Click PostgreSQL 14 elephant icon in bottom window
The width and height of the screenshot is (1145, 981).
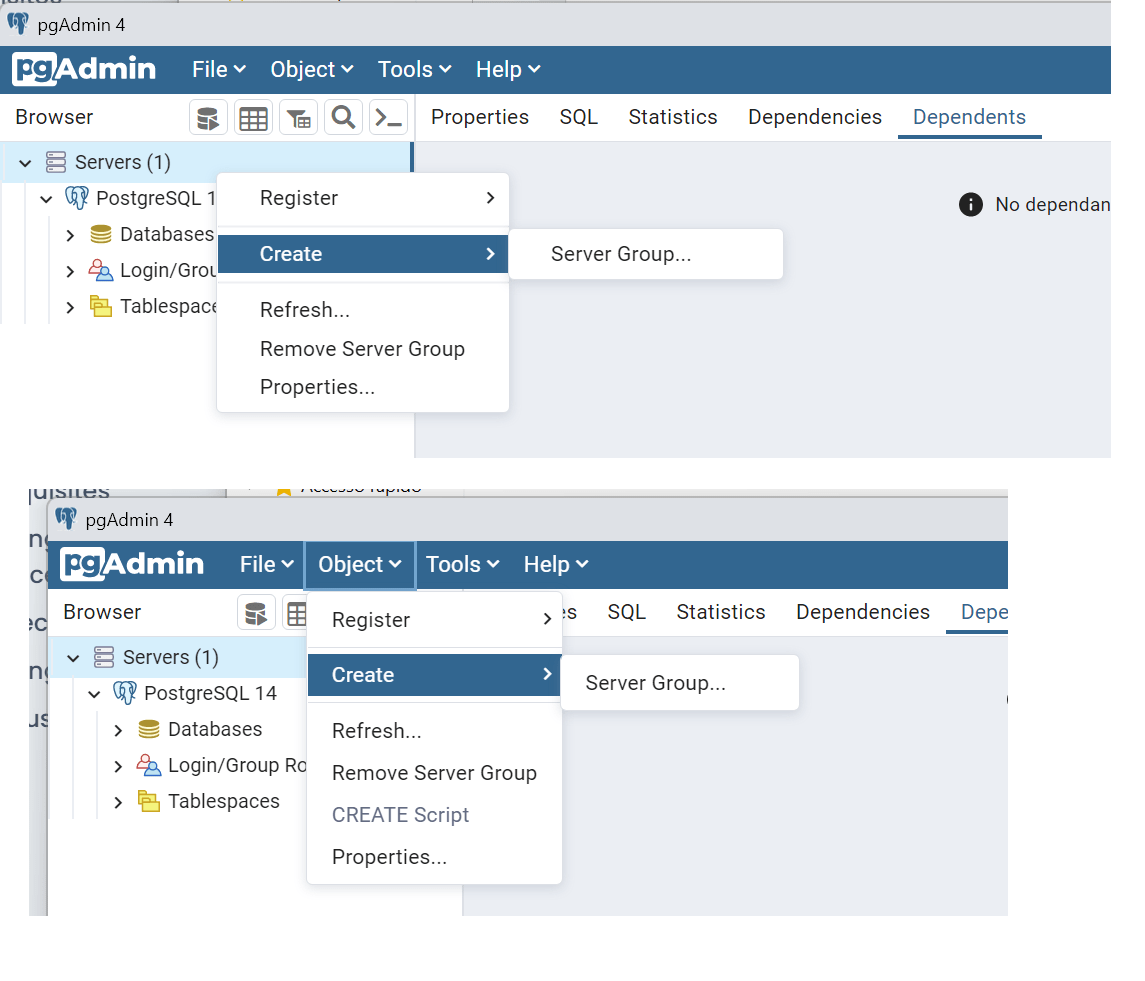click(x=125, y=693)
